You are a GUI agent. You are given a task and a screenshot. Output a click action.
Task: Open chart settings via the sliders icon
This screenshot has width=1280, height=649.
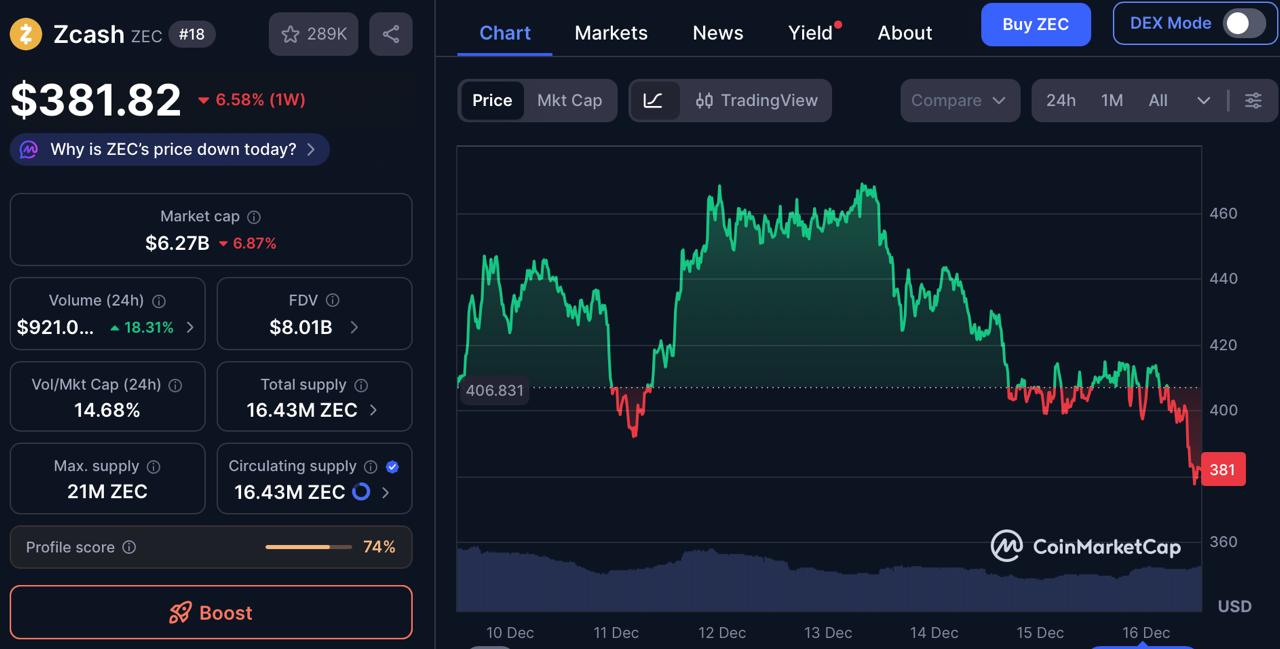click(1253, 100)
